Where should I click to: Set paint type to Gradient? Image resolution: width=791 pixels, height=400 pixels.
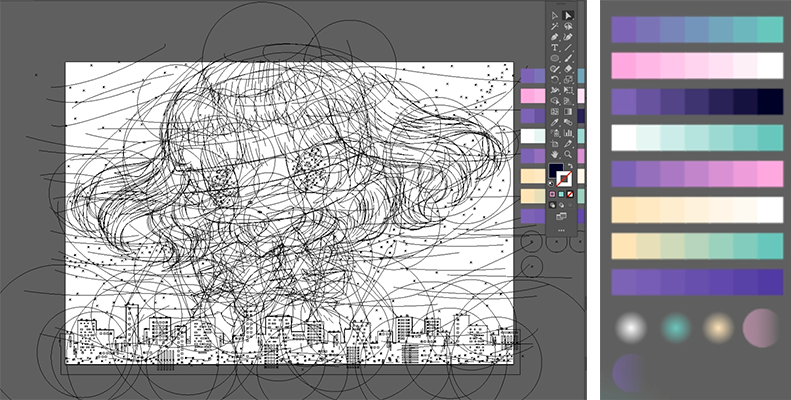click(x=561, y=194)
